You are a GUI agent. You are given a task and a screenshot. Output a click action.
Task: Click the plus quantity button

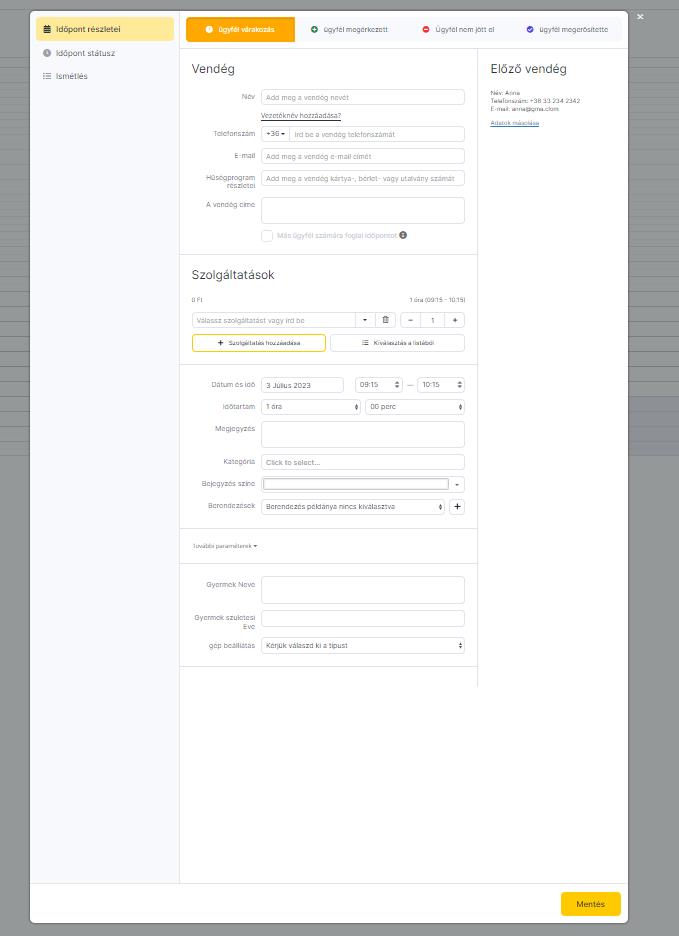[x=455, y=320]
